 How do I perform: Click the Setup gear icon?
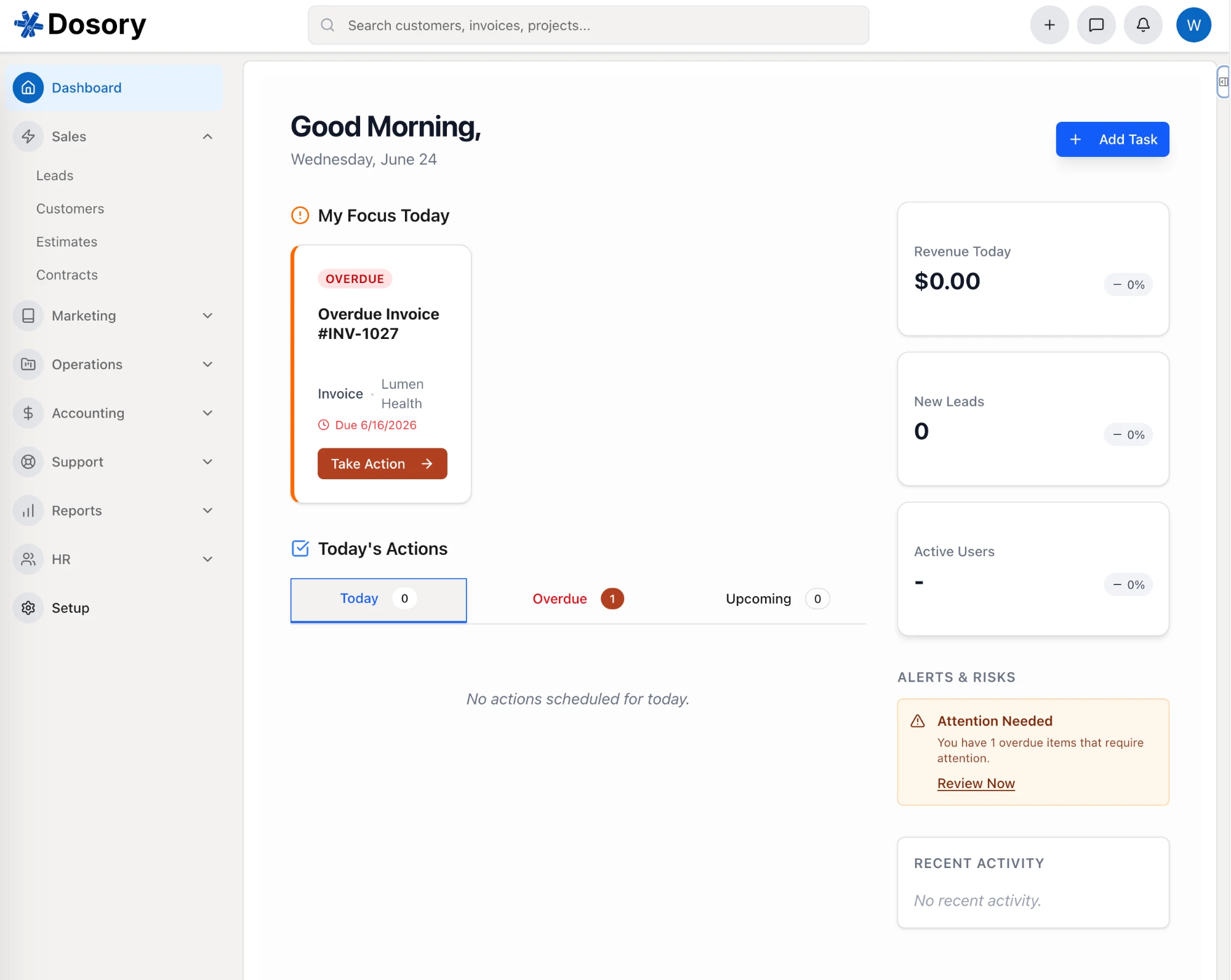pos(28,608)
